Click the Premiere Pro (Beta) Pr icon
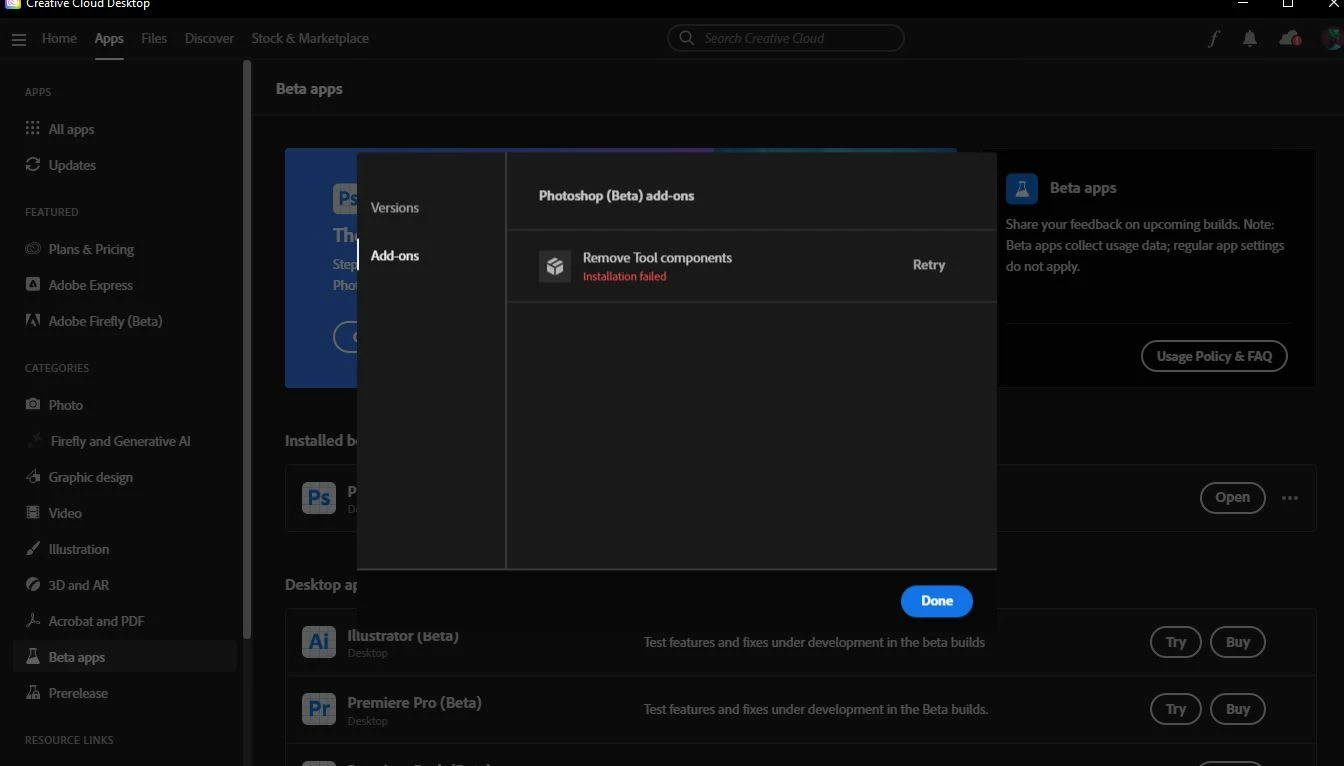This screenshot has width=1344, height=766. (x=319, y=709)
